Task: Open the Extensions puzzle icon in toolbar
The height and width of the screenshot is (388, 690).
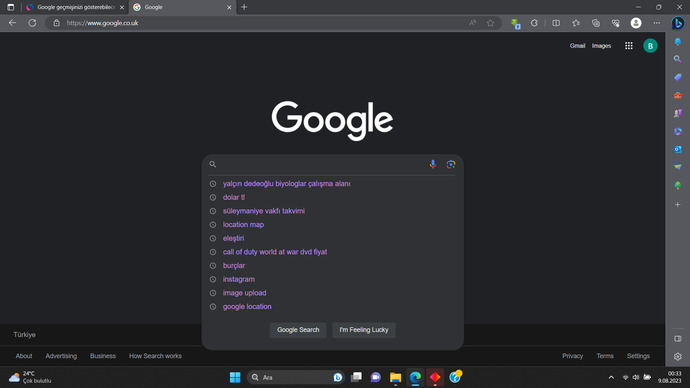Action: tap(534, 23)
